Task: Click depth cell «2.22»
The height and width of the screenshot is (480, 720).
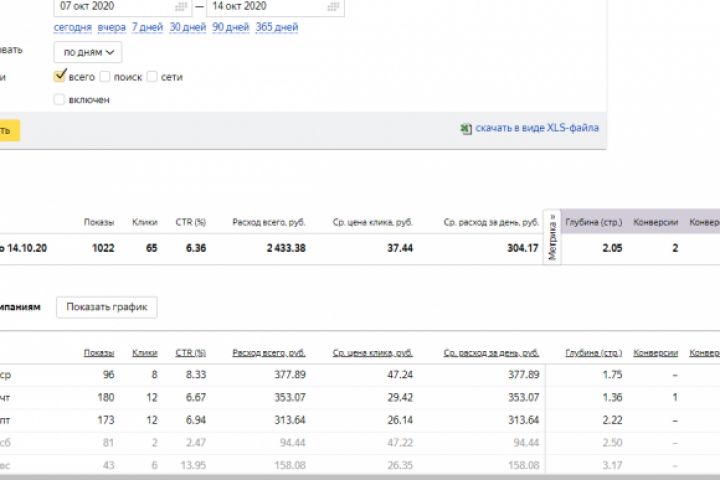Action: [612, 420]
